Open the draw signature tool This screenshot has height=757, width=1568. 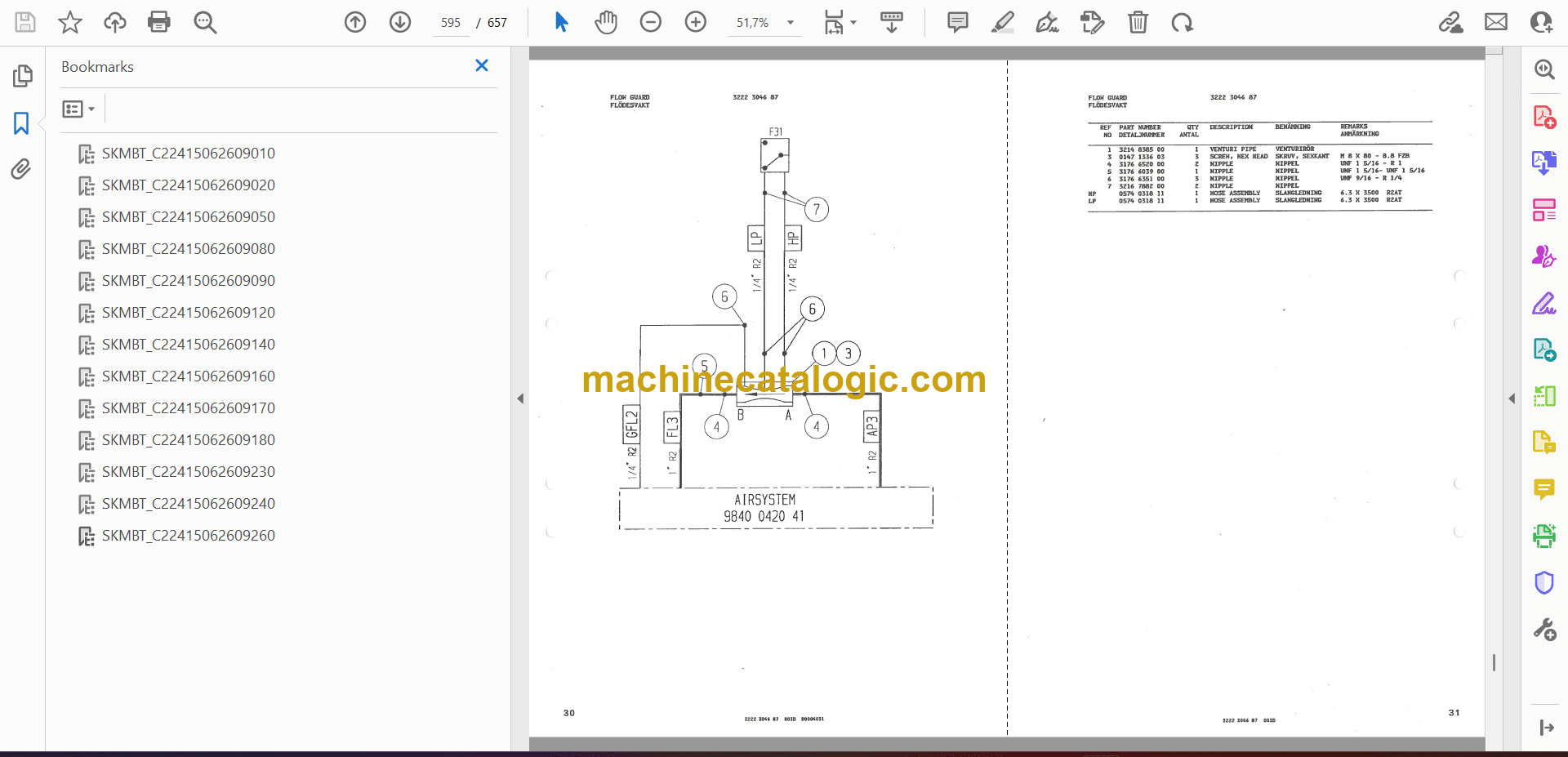click(1048, 22)
